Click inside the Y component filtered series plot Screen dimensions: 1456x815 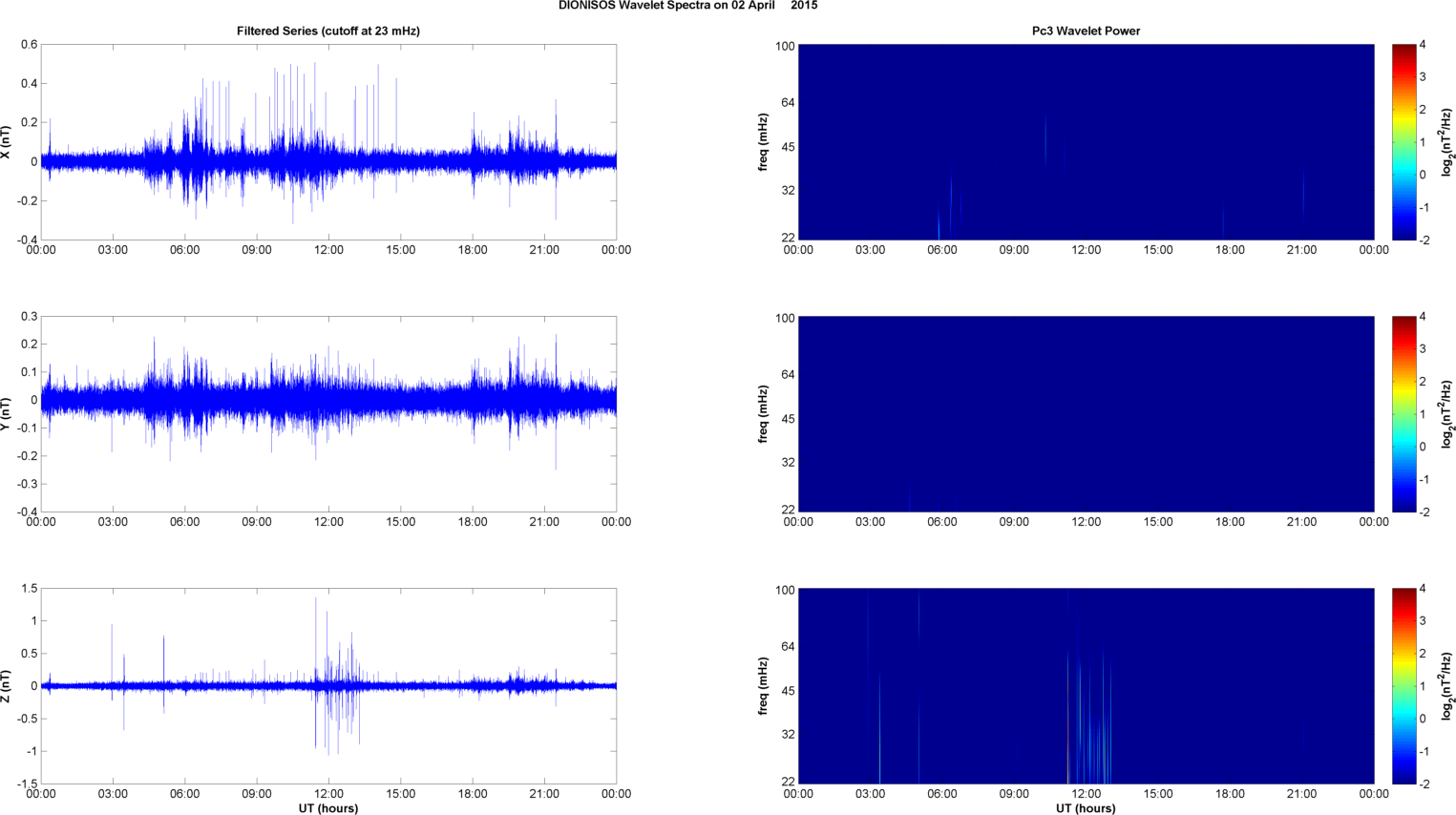(x=328, y=414)
